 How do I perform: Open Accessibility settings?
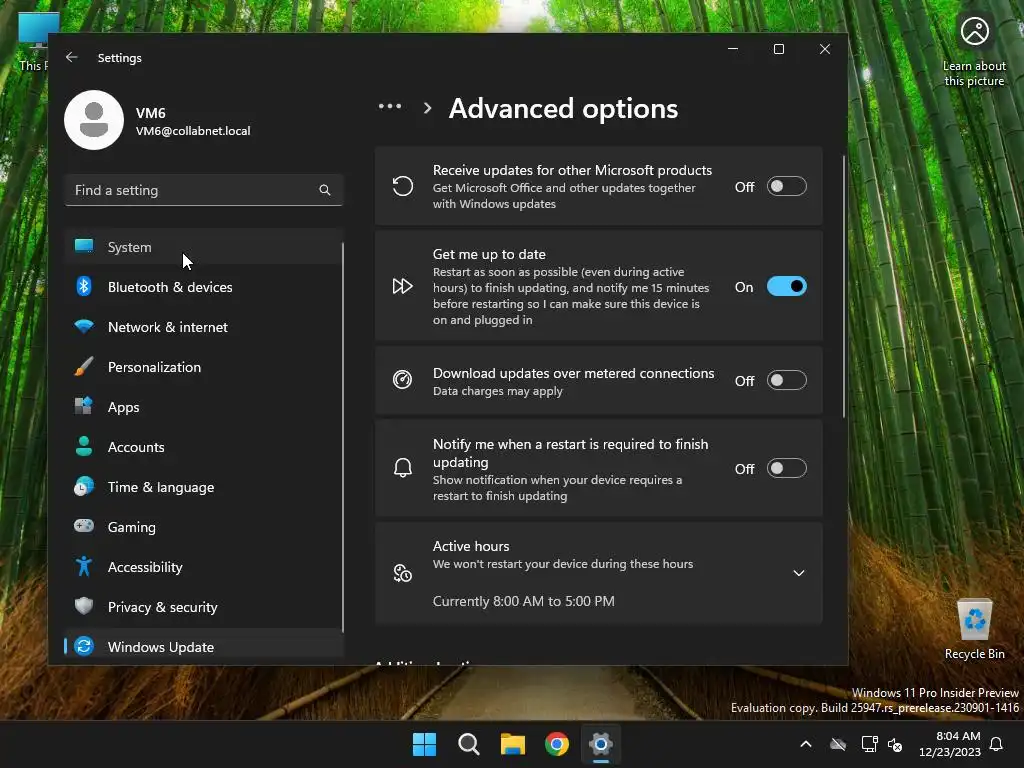204,567
